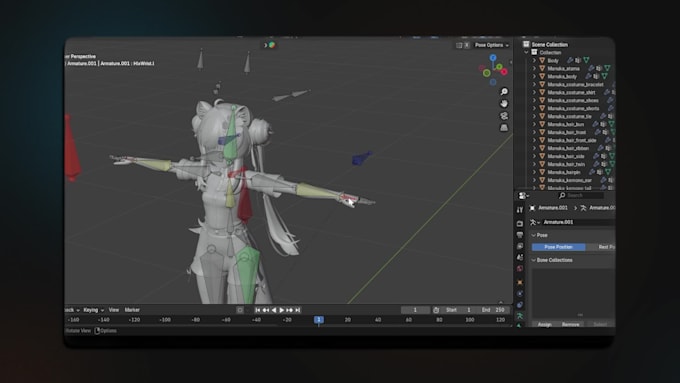This screenshot has height=383, width=680.
Task: Click the vertex groups icon on Manuka_atama row
Action: coord(599,69)
